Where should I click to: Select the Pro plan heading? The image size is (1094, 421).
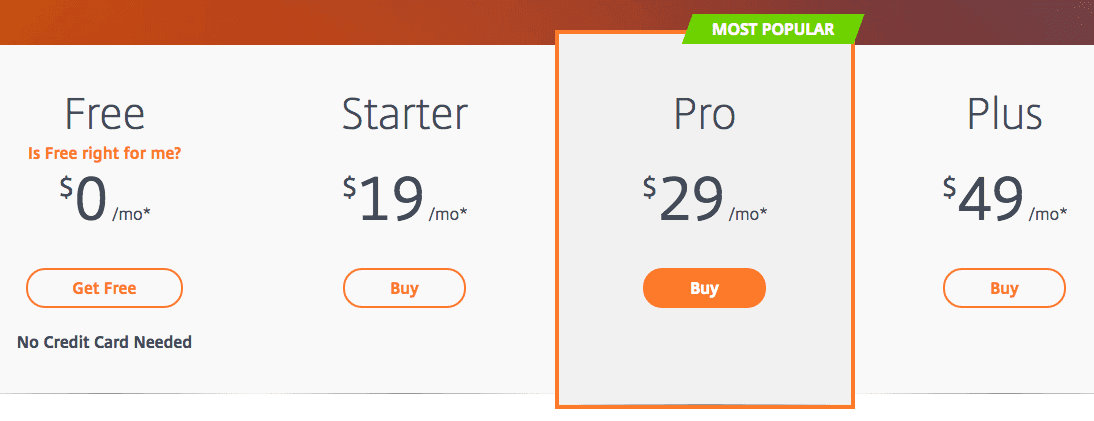pyautogui.click(x=704, y=114)
